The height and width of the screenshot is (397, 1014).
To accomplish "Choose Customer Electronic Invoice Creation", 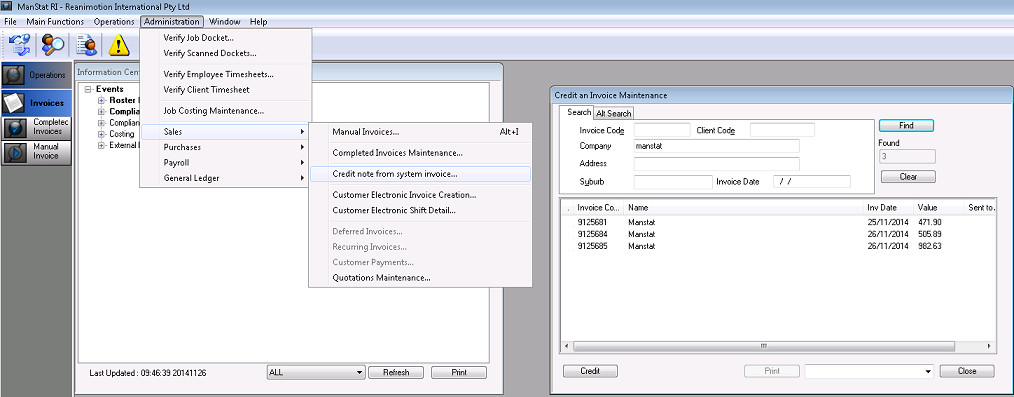I will coord(420,195).
